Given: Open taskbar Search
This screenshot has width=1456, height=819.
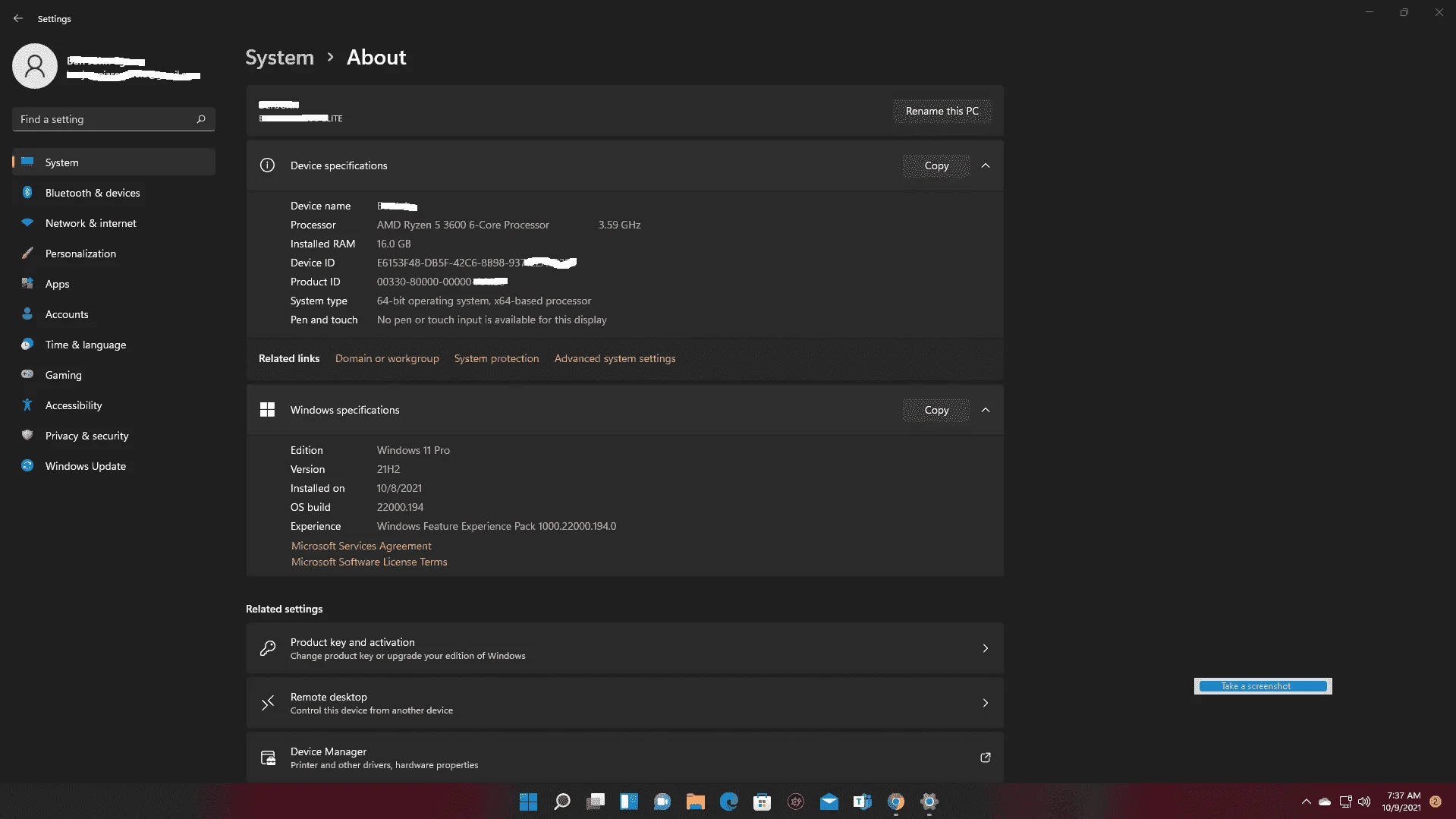Looking at the screenshot, I should (562, 802).
